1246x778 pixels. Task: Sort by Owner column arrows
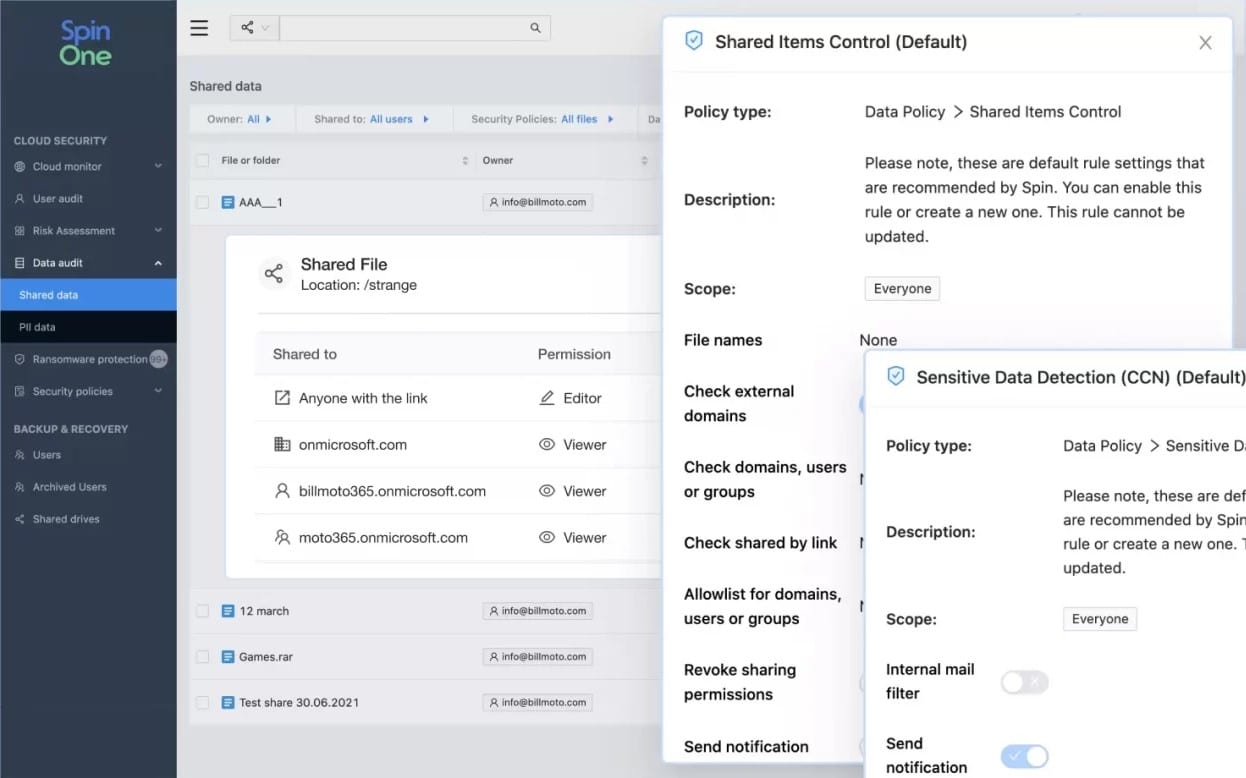coord(645,161)
